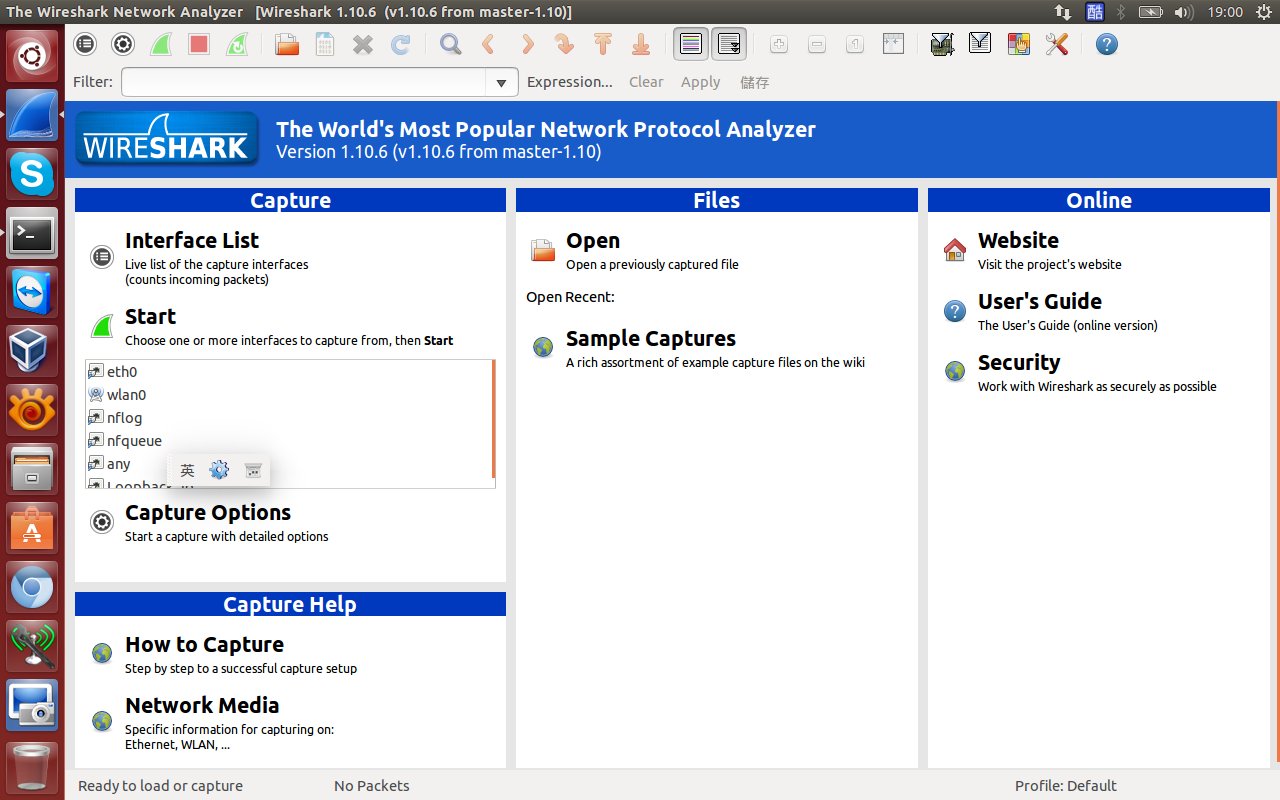Open preferences wrench icon
1280x800 pixels.
tap(1056, 44)
